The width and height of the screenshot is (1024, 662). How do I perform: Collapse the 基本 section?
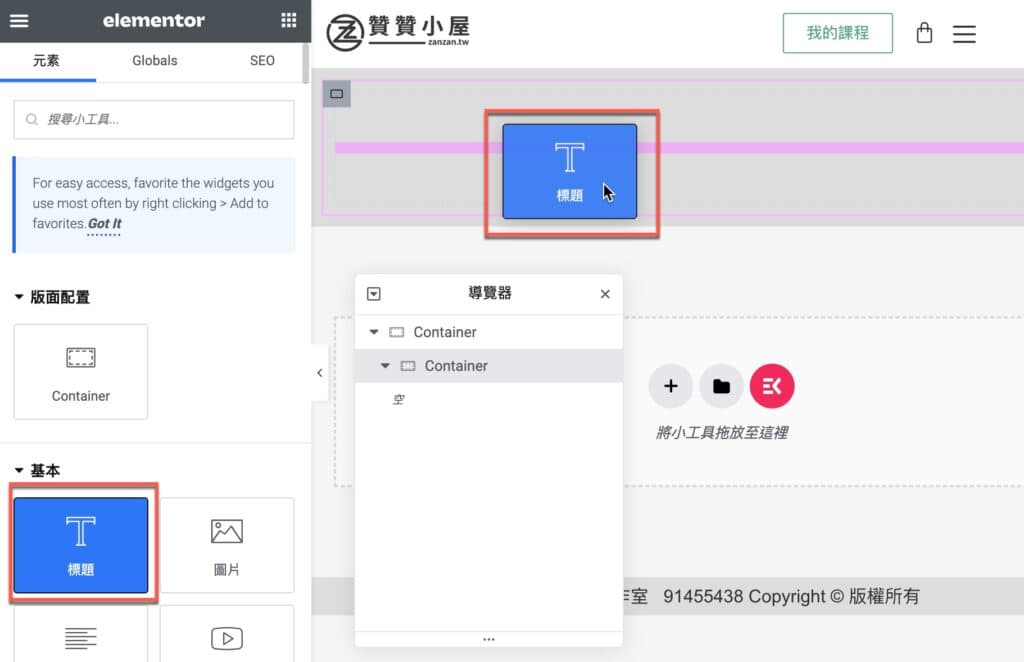pos(37,470)
